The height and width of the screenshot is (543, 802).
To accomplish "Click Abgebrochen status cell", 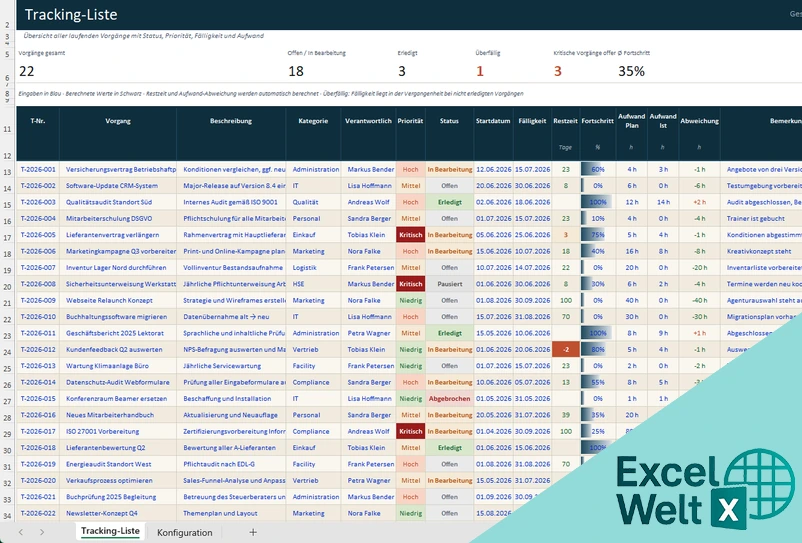I will pos(450,398).
